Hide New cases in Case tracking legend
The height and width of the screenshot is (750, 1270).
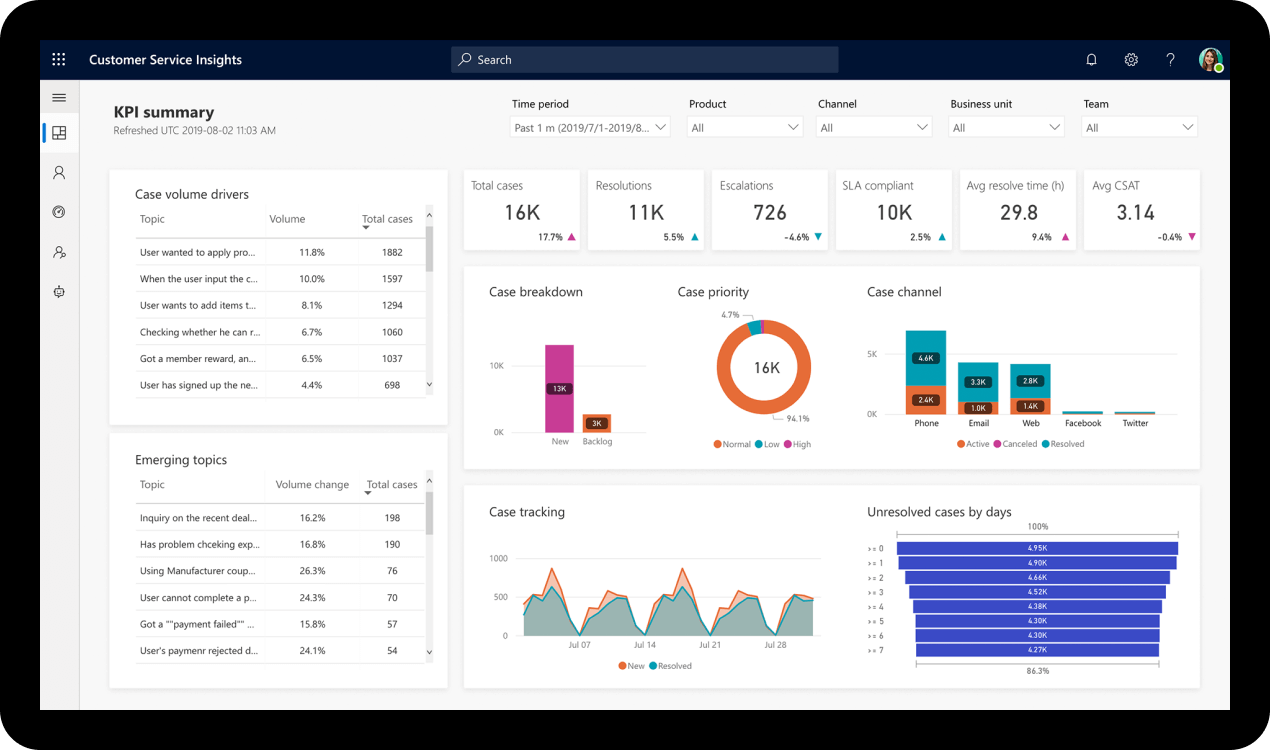[630, 665]
